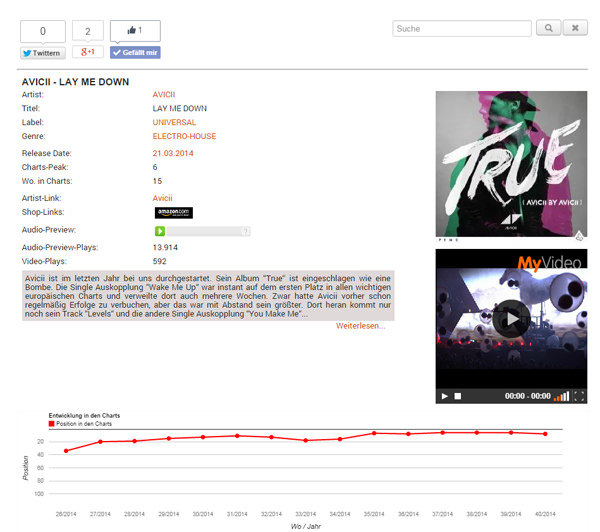Click the Twitter count bubble showing 0
The height and width of the screenshot is (532, 600).
[43, 31]
